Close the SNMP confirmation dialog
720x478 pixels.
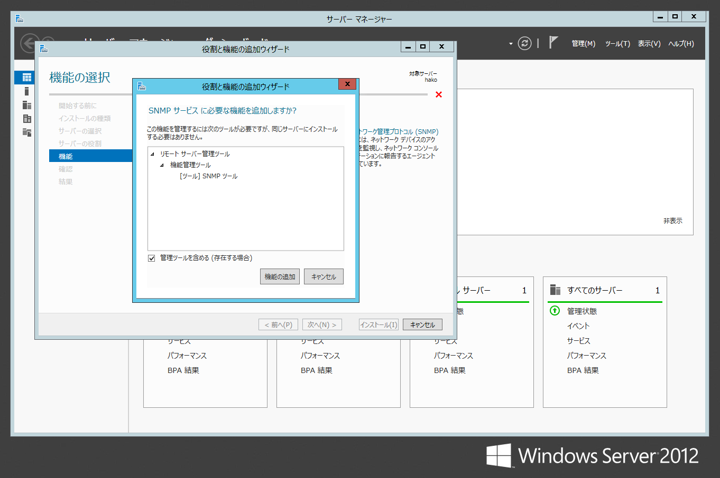click(x=347, y=84)
